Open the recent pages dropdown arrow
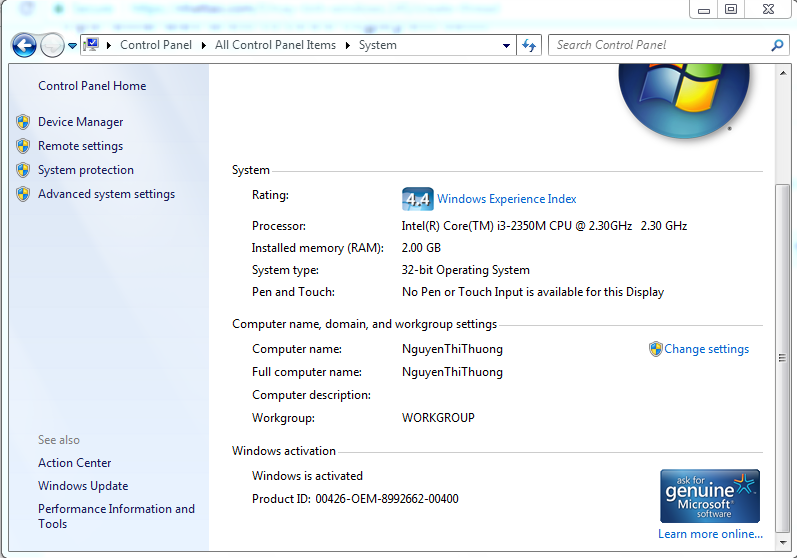The height and width of the screenshot is (558, 797). click(x=73, y=46)
